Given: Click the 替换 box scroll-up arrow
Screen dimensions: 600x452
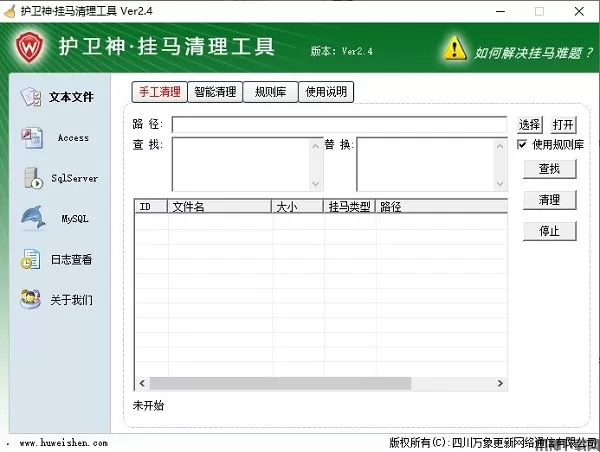Looking at the screenshot, I should pyautogui.click(x=500, y=146).
